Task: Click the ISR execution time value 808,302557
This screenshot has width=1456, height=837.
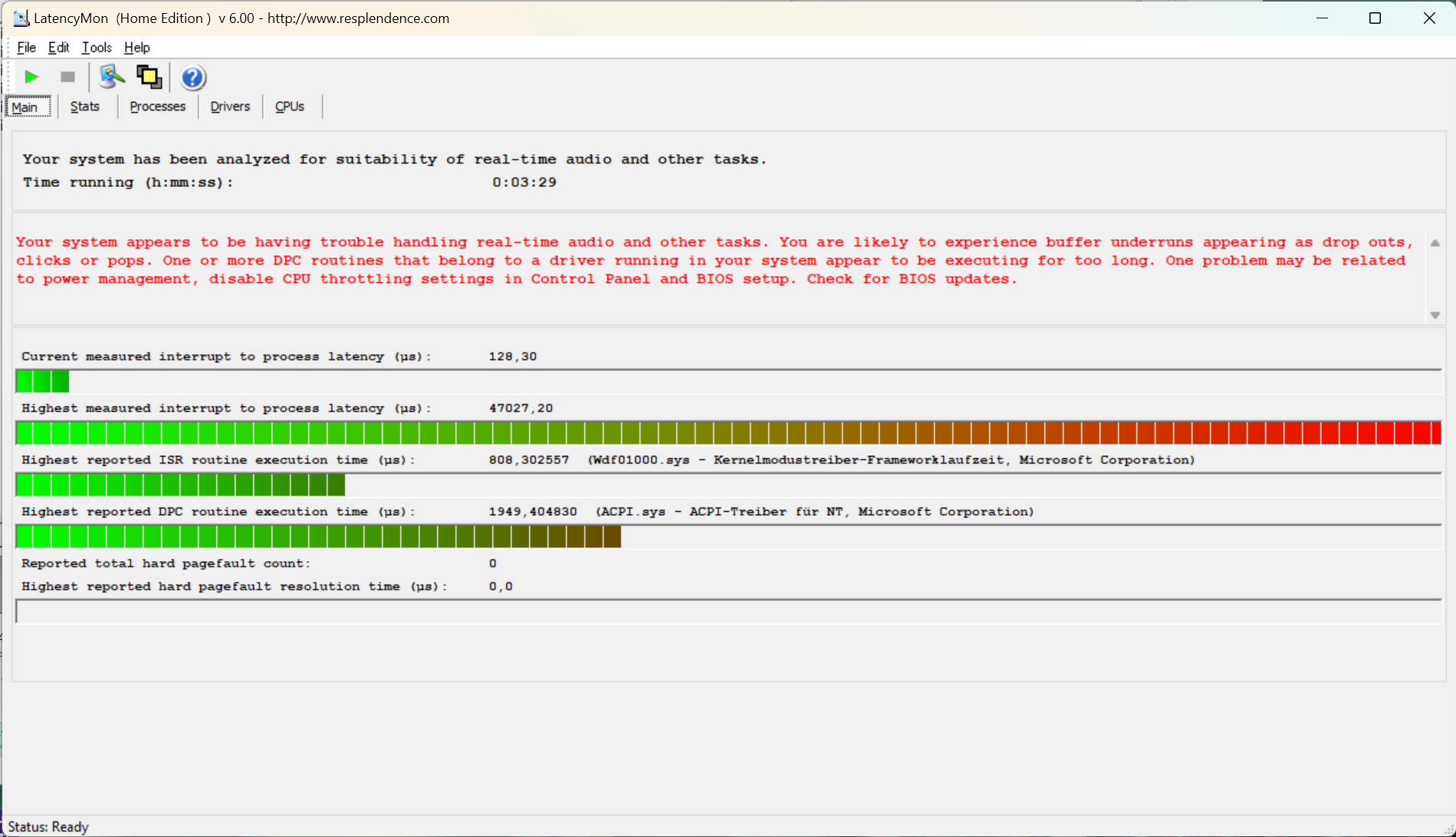Action: (x=529, y=460)
